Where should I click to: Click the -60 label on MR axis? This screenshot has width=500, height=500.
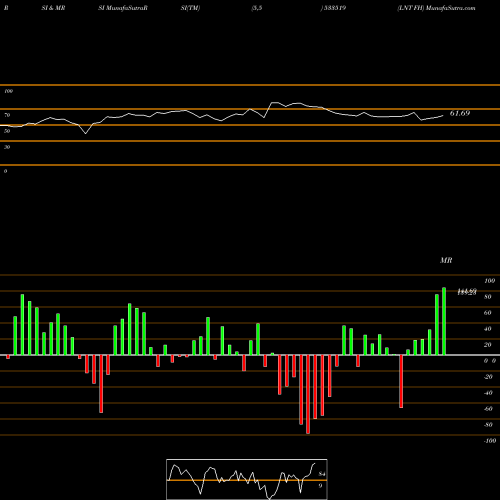click(x=488, y=409)
